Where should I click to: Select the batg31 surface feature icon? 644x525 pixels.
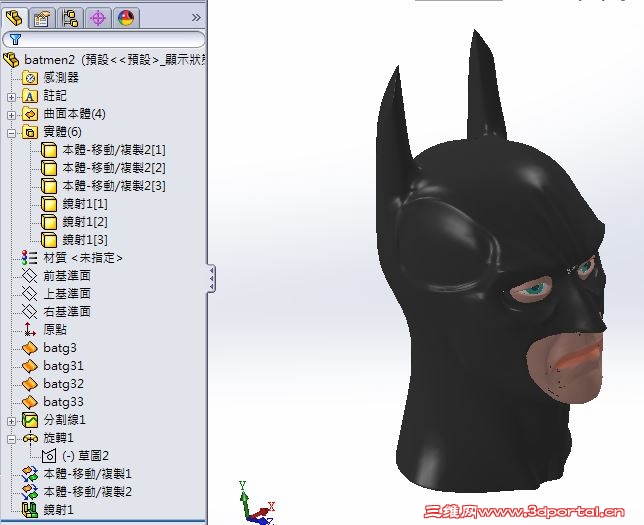tap(30, 366)
